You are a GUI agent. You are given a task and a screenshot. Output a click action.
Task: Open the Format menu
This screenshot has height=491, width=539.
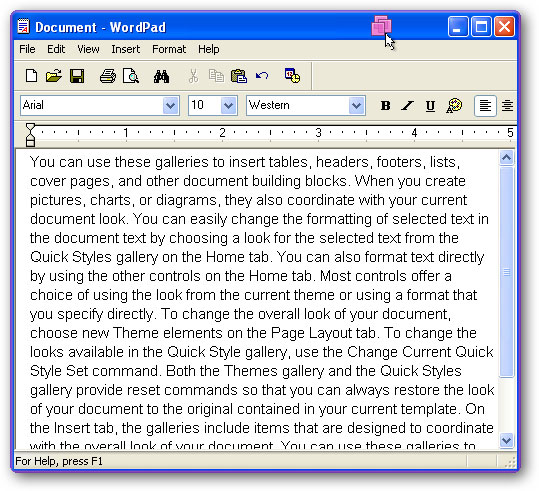[x=169, y=49]
